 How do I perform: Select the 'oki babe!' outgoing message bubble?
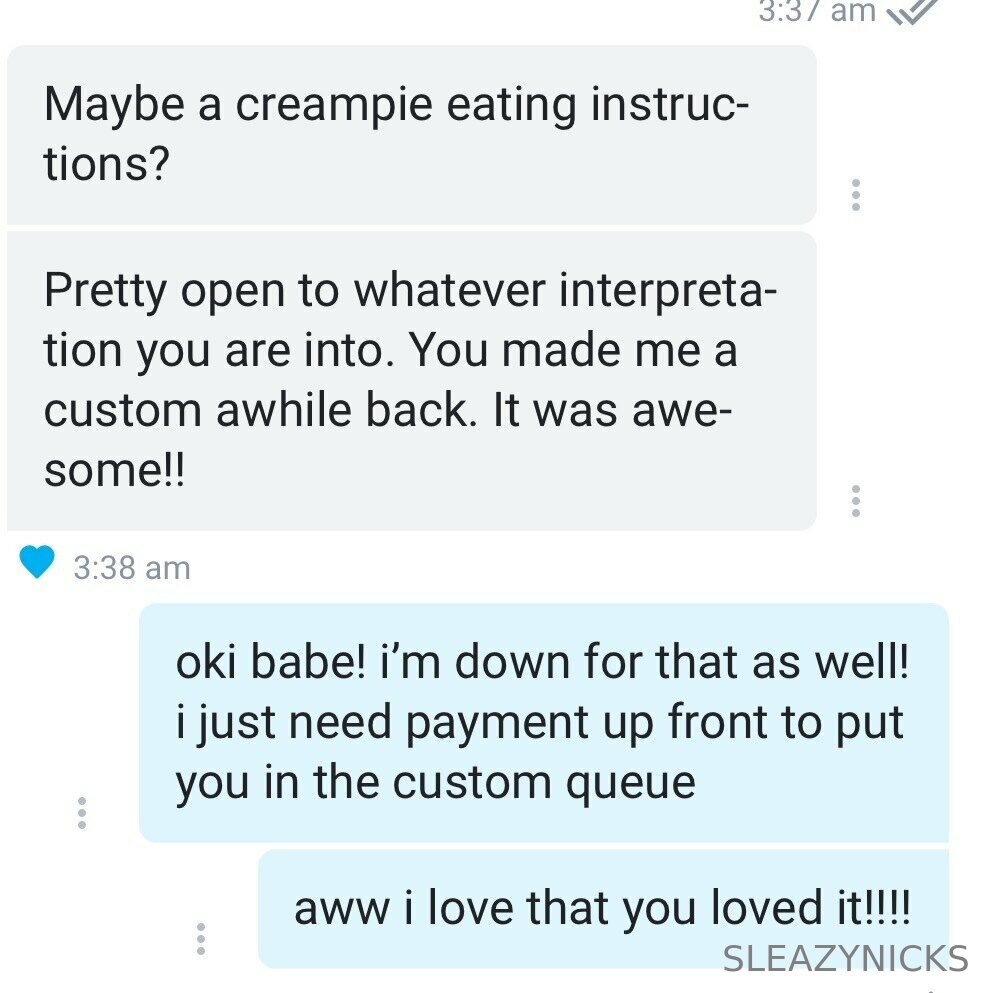[543, 723]
